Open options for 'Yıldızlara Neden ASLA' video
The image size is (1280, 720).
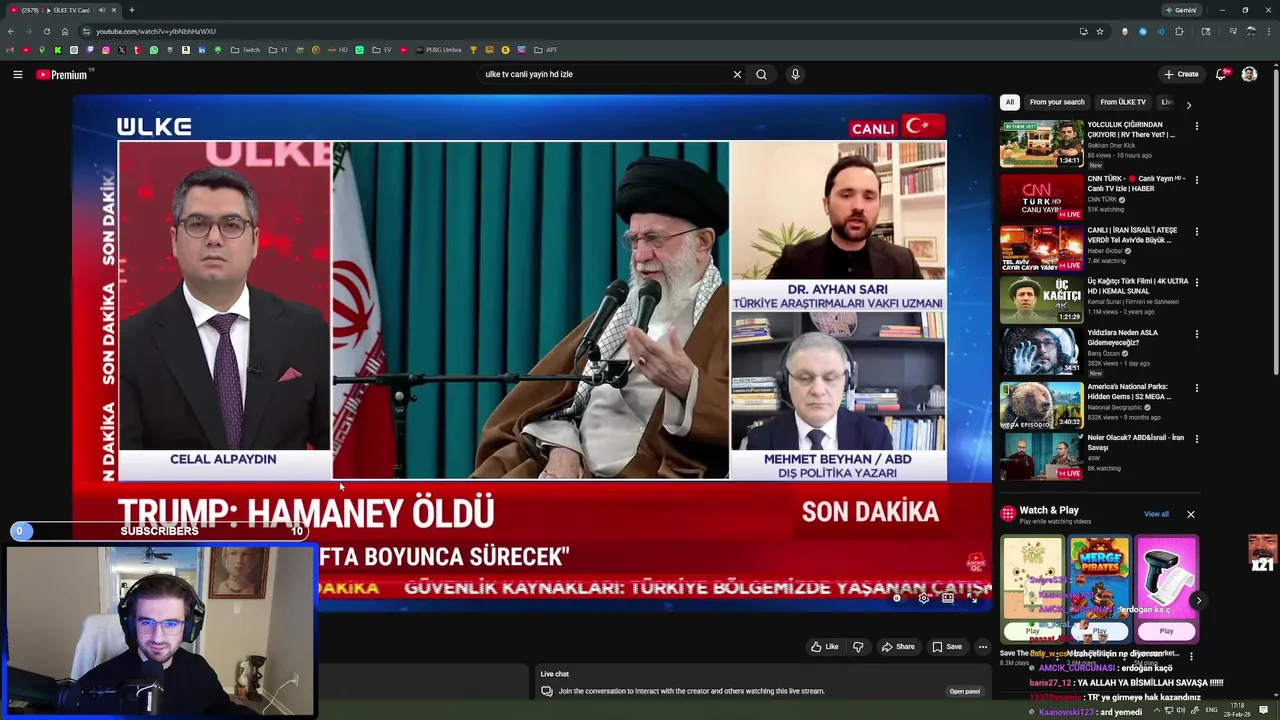[x=1196, y=334]
